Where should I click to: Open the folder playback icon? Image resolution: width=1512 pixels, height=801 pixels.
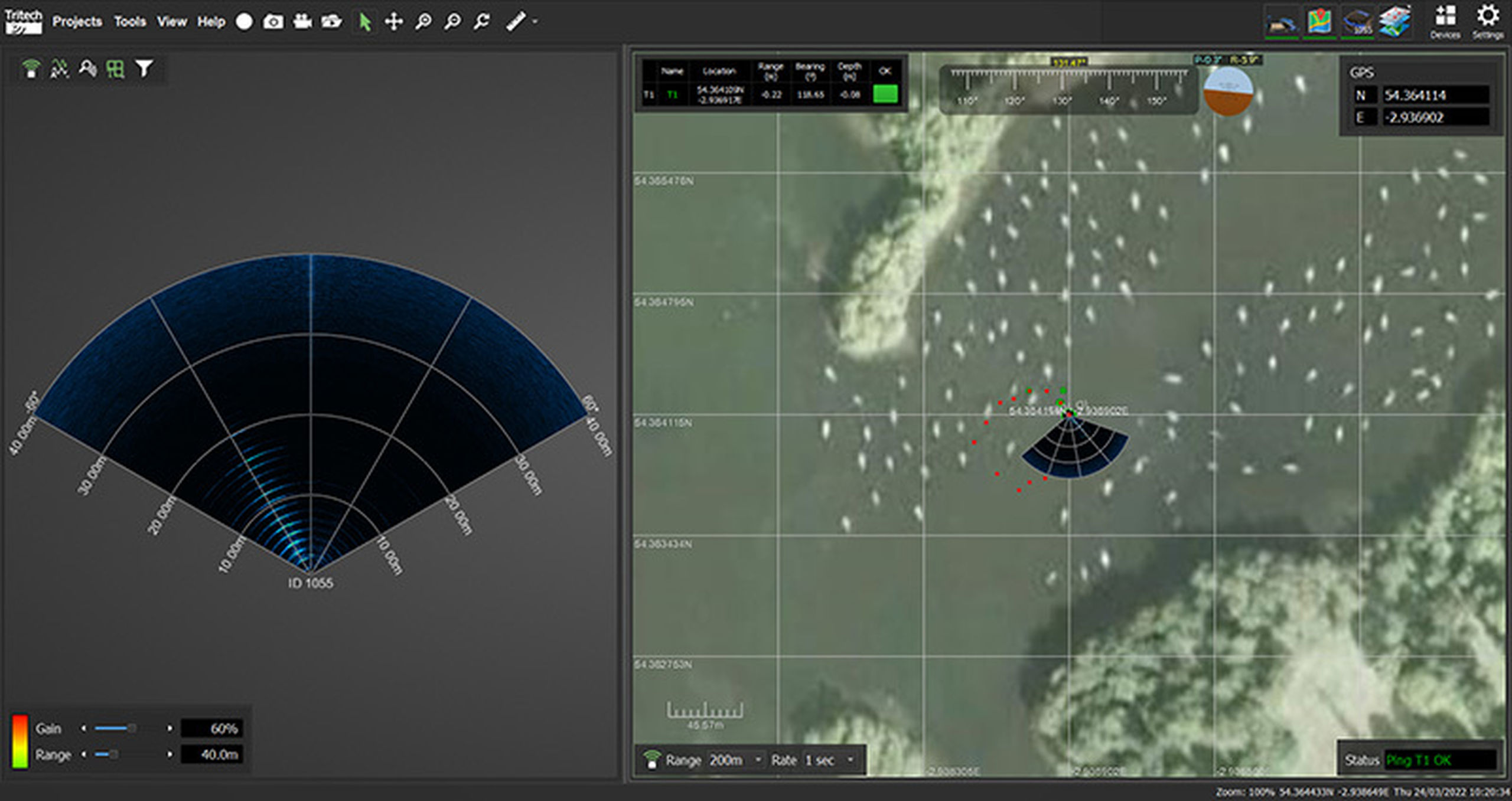point(331,22)
